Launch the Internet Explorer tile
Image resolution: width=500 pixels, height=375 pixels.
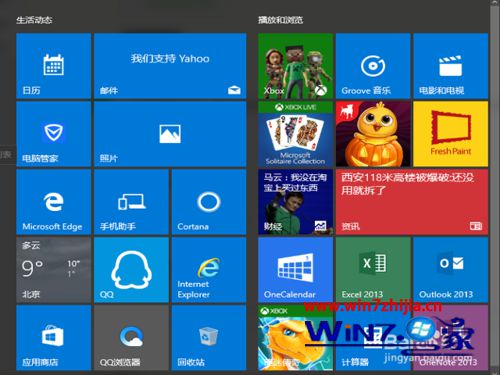click(x=209, y=270)
